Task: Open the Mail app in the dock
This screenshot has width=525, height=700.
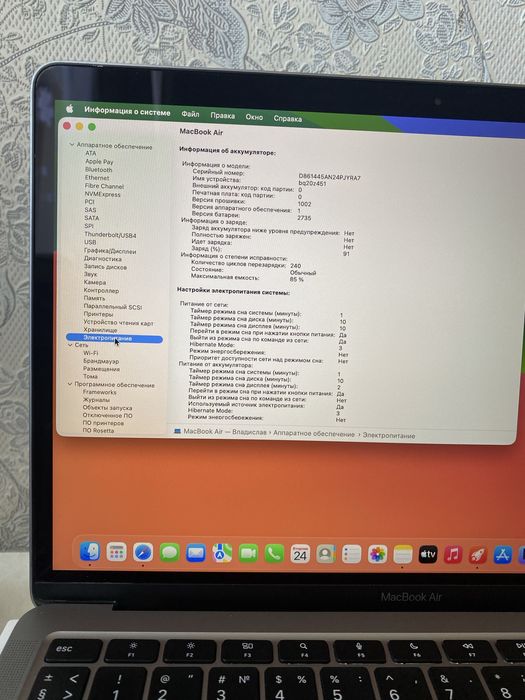Action: click(196, 554)
